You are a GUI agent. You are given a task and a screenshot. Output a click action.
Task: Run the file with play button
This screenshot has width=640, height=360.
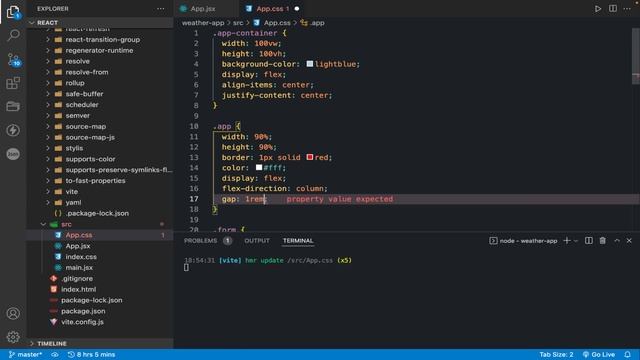pyautogui.click(x=598, y=9)
